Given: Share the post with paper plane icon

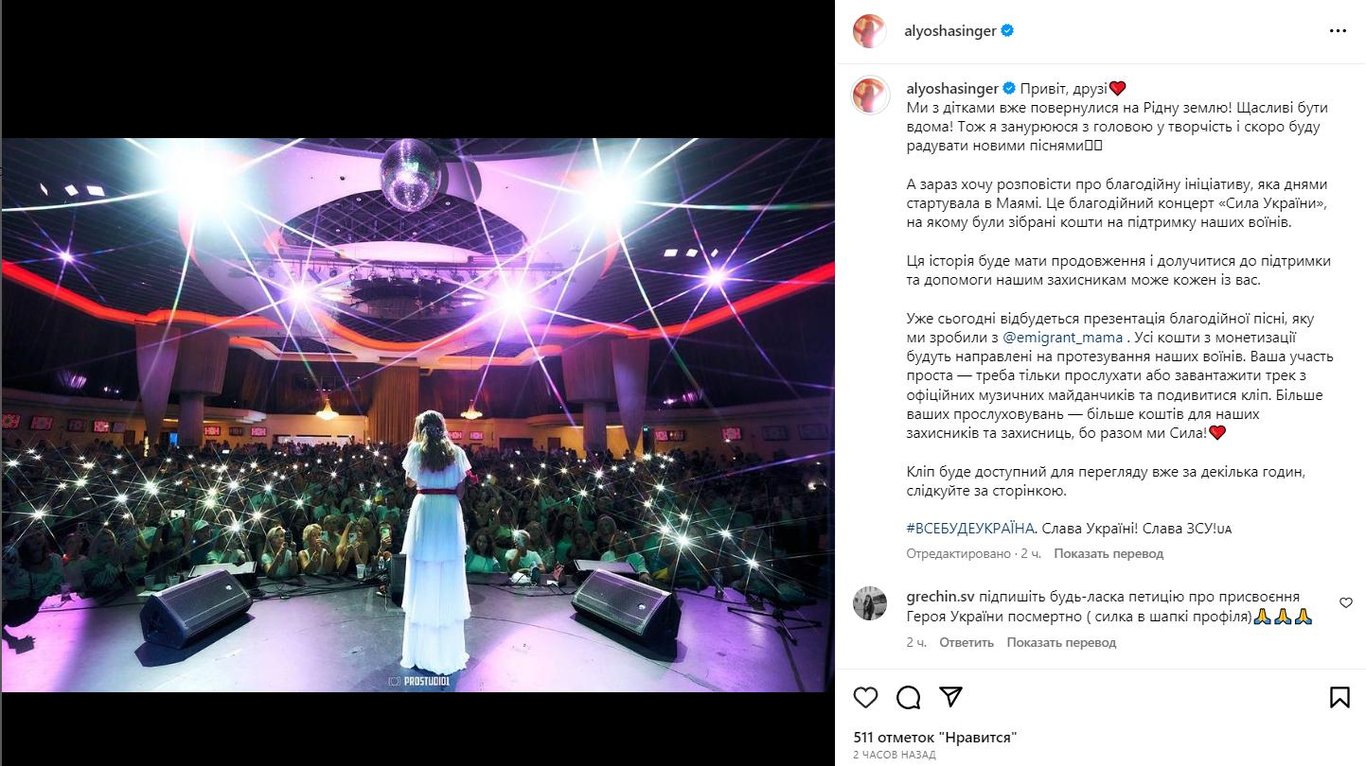Looking at the screenshot, I should pyautogui.click(x=951, y=696).
